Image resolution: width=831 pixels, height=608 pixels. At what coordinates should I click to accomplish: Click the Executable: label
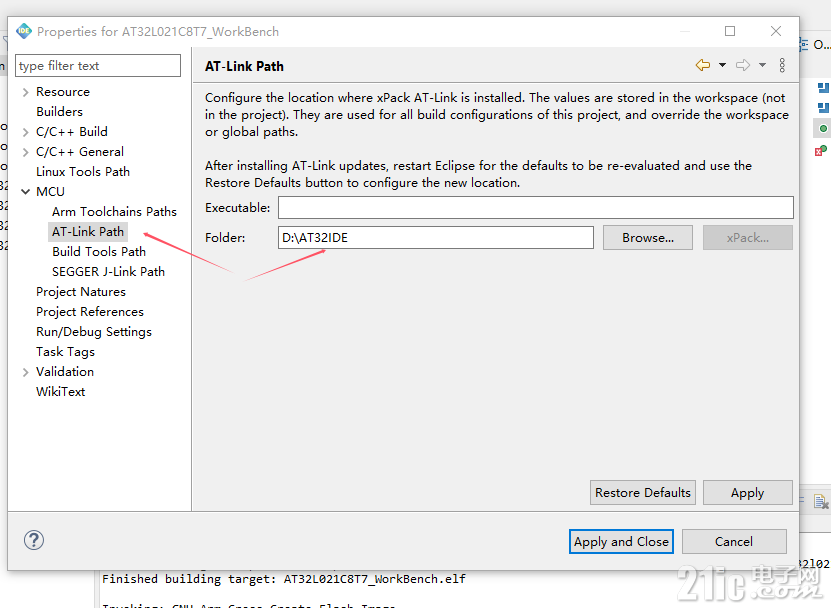tap(237, 208)
